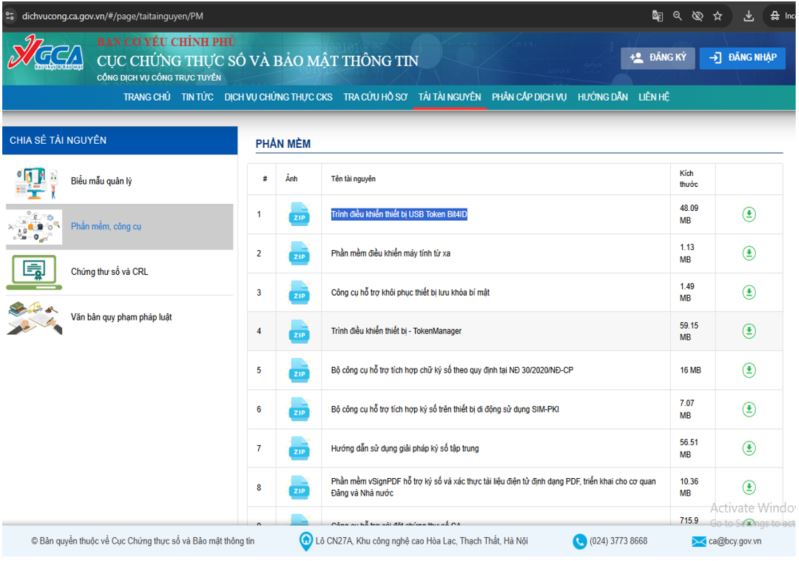Click the ĐĂNG KÝ button
The height and width of the screenshot is (561, 799).
coord(657,58)
